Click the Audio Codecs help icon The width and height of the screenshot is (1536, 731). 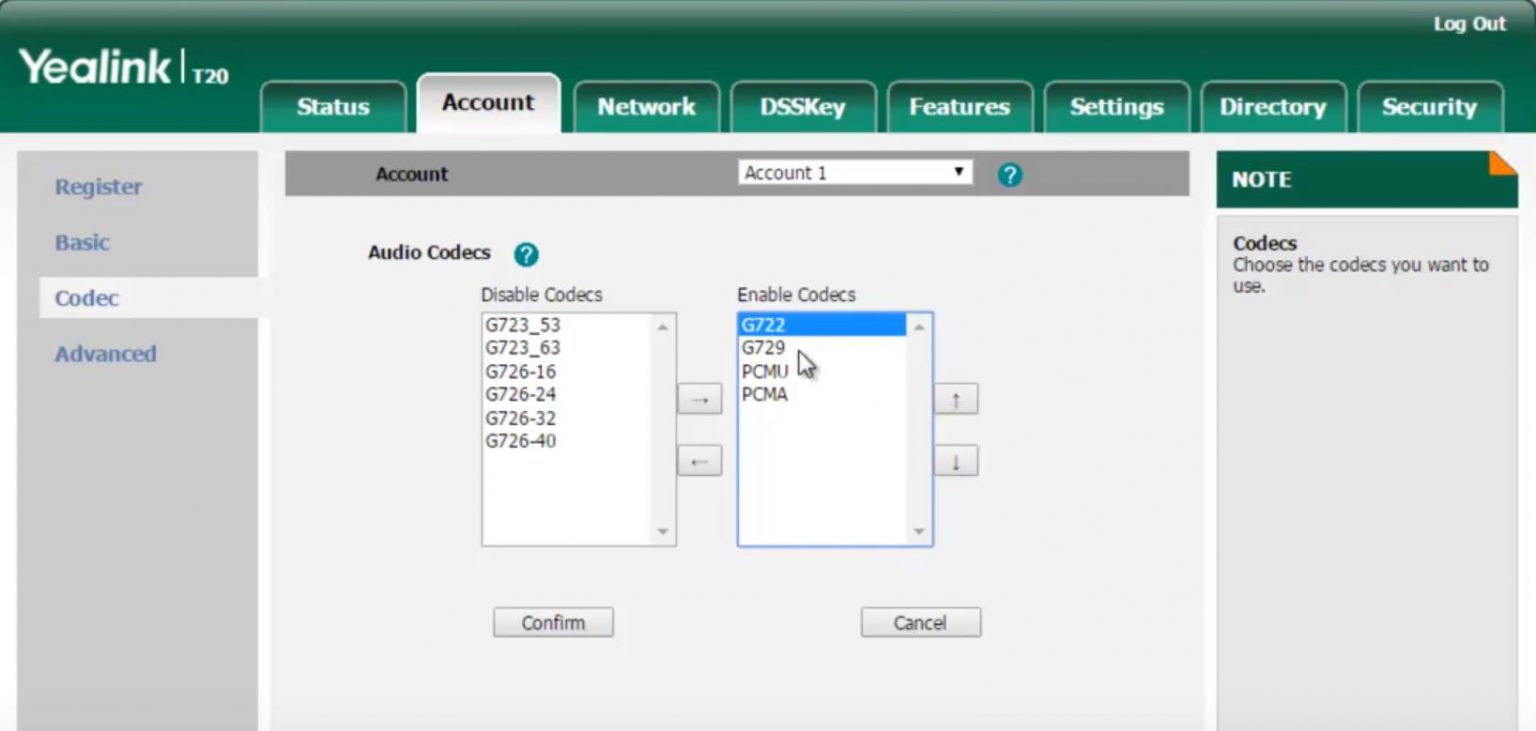(x=526, y=255)
